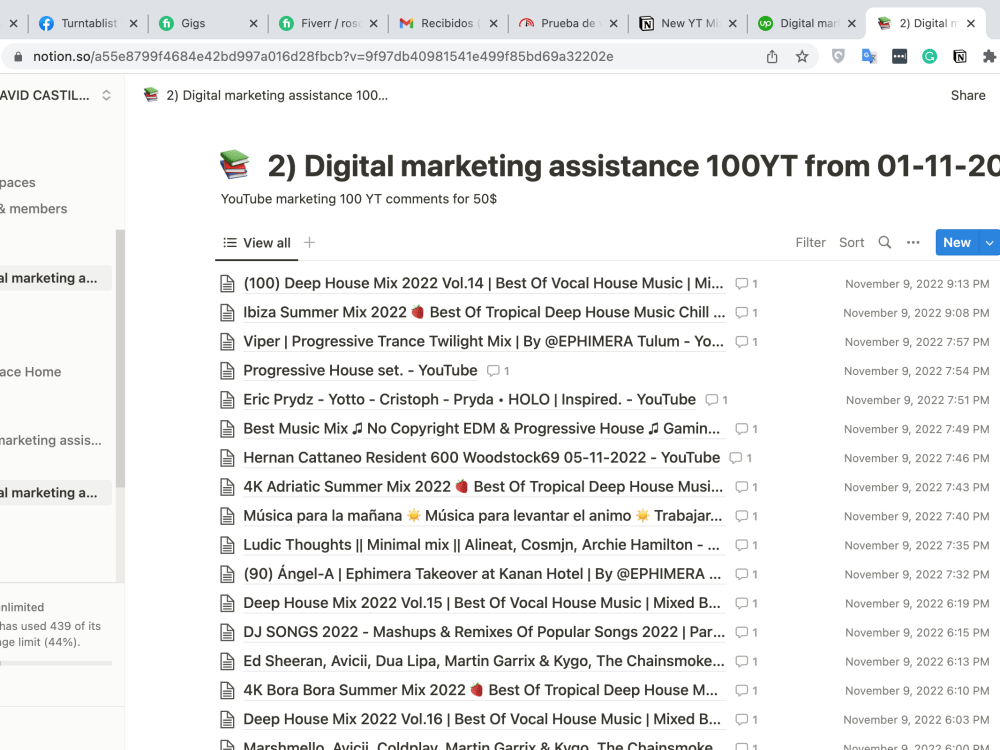Click the breadcrumb Digital marketing assistance 100
This screenshot has width=1000, height=750.
(277, 95)
